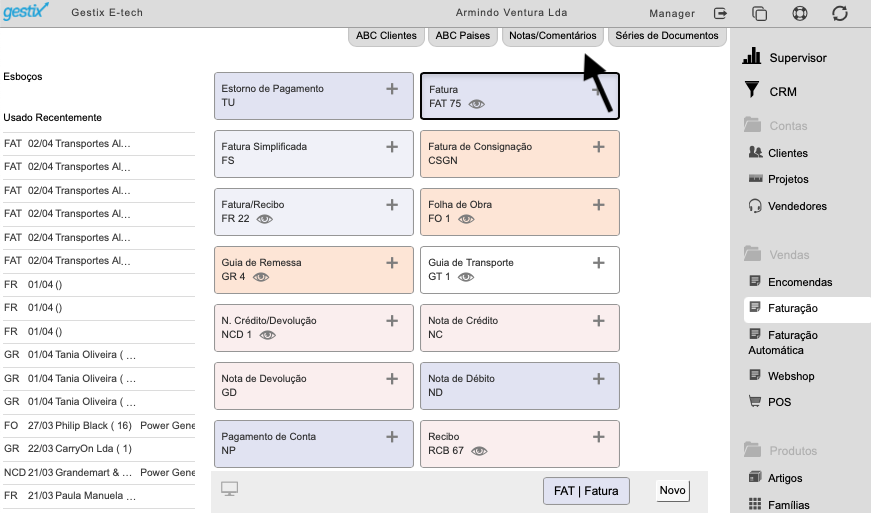Add new Guia de Transporte with plus
The width and height of the screenshot is (871, 513).
click(x=599, y=263)
